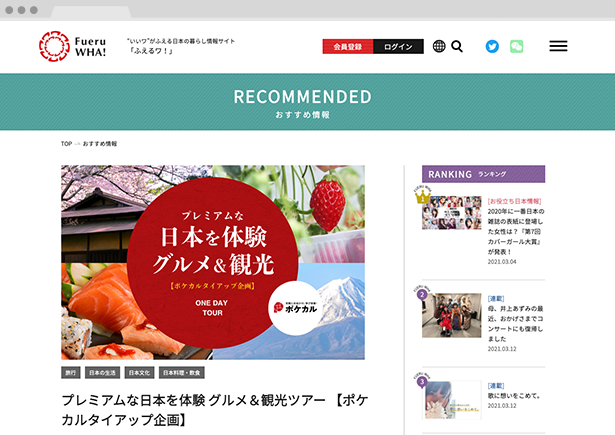The height and width of the screenshot is (435, 615).
Task: Open the プレミアムな日本を体験 article title
Action: (215, 410)
